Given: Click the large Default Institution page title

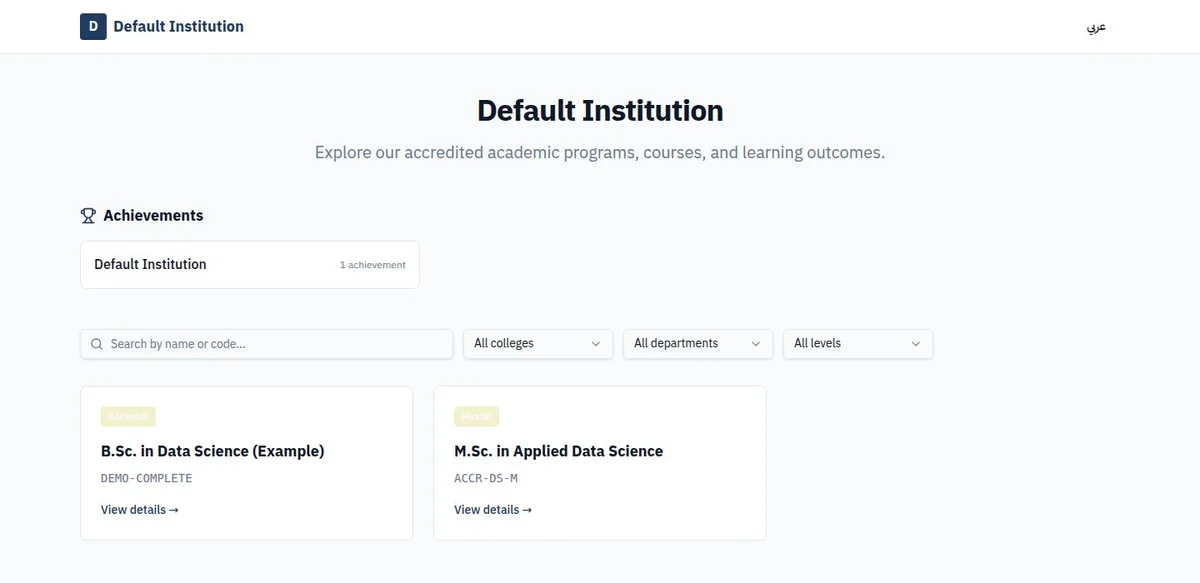Looking at the screenshot, I should [600, 110].
